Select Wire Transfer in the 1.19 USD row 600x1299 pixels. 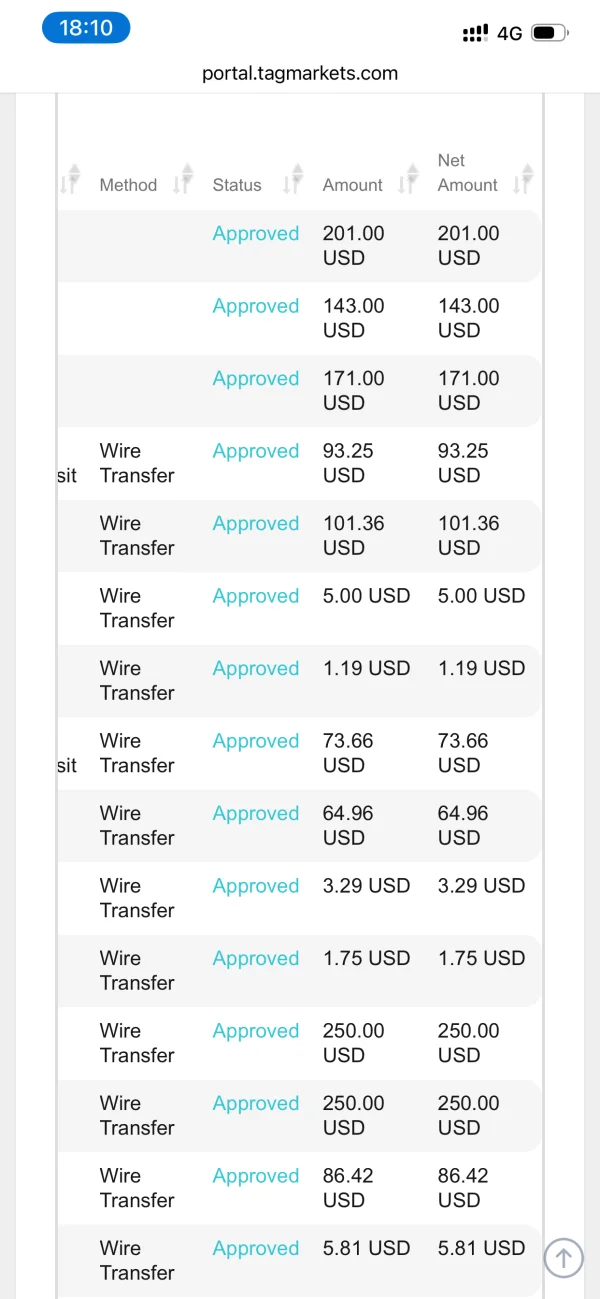pyautogui.click(x=137, y=680)
